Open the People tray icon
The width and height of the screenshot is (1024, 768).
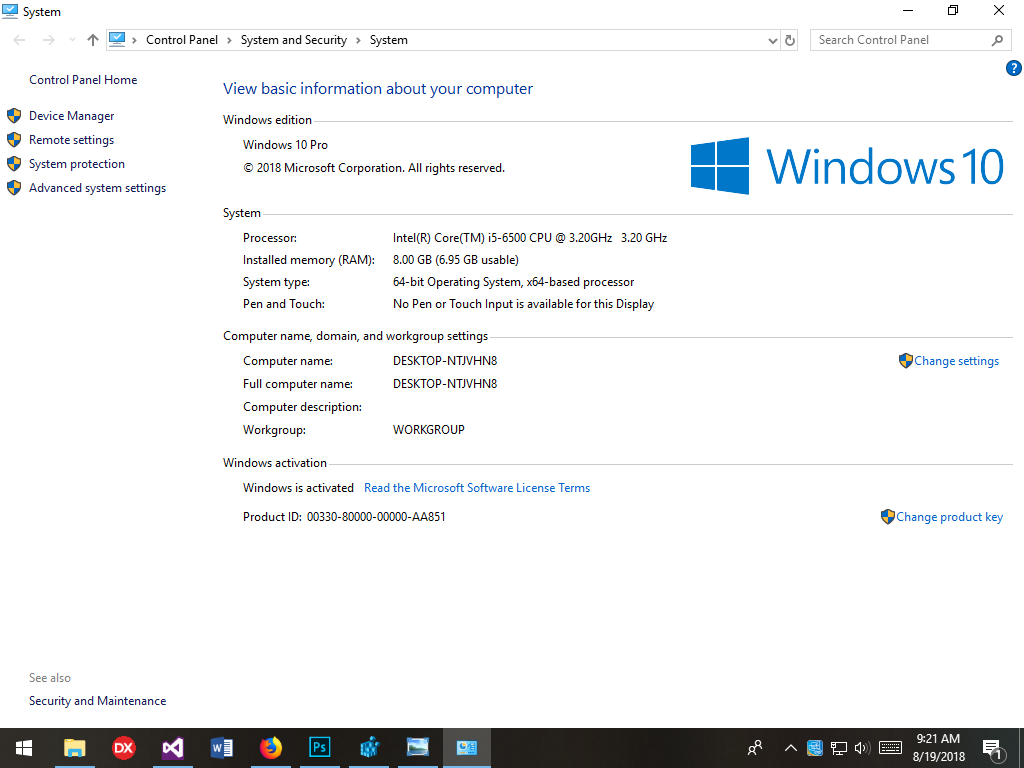[x=755, y=748]
